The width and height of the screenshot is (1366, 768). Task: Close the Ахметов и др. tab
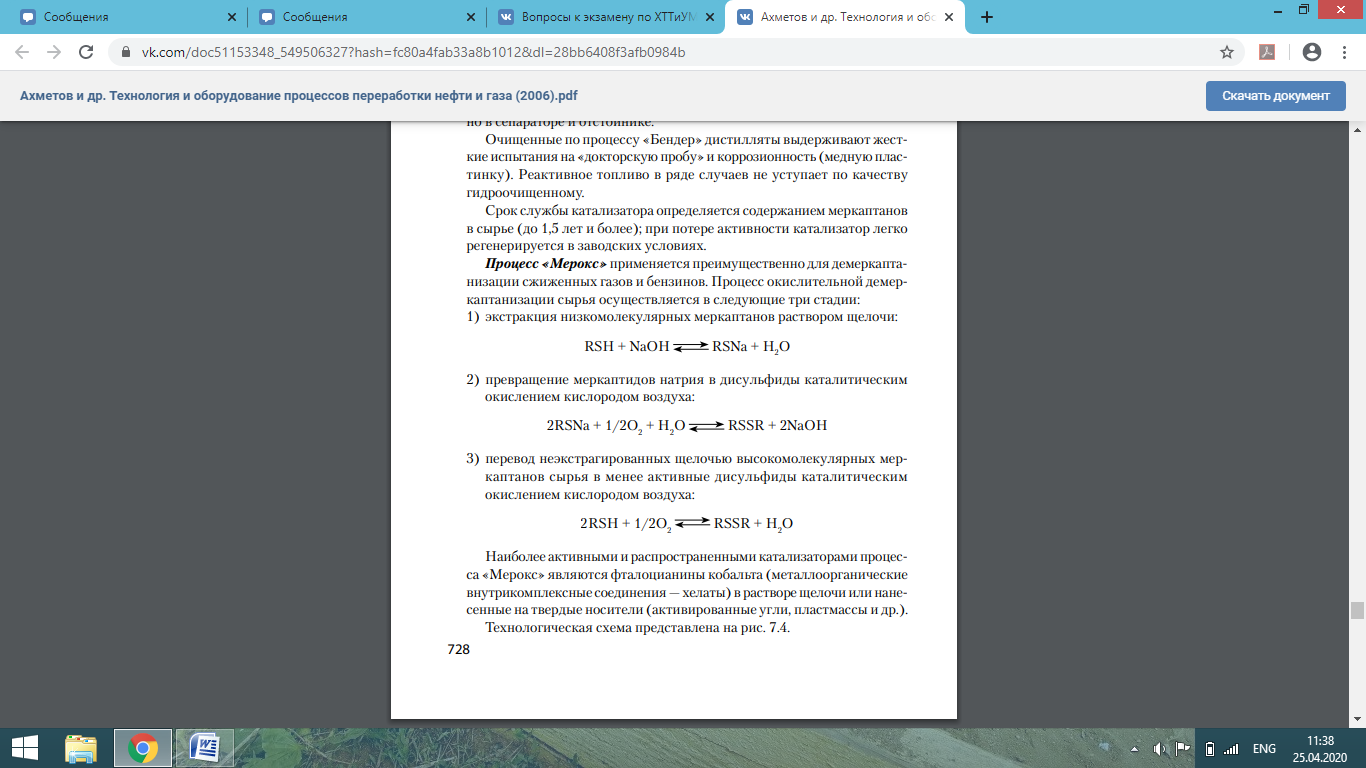(947, 17)
